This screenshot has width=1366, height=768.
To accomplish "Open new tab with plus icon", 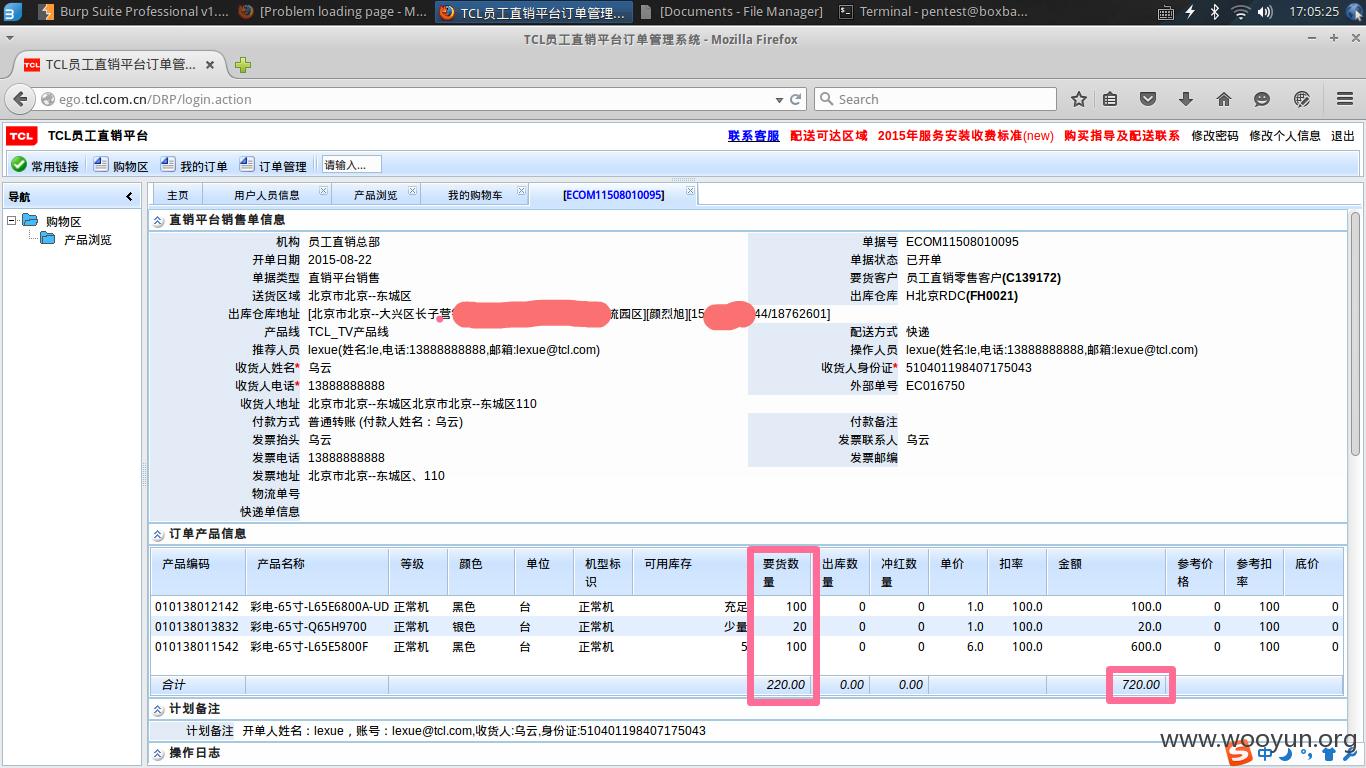I will coord(243,65).
